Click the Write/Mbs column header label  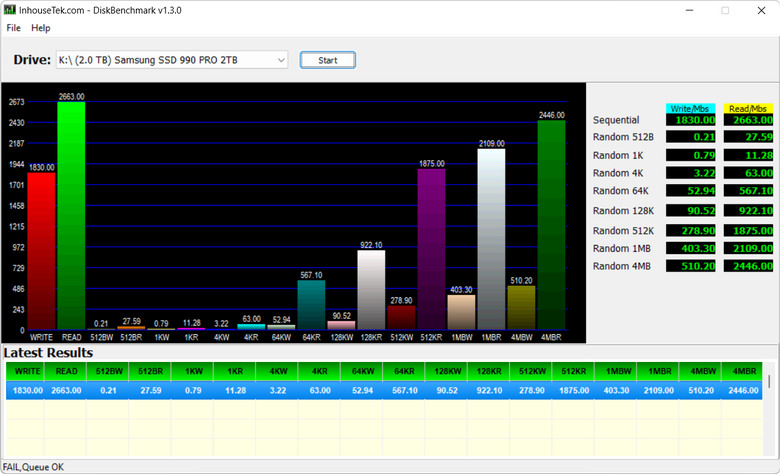690,108
